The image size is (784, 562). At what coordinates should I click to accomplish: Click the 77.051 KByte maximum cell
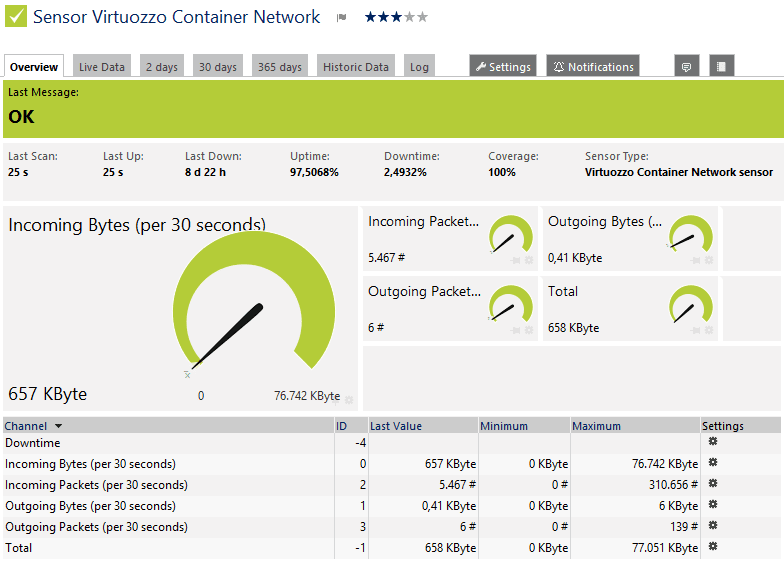click(665, 548)
